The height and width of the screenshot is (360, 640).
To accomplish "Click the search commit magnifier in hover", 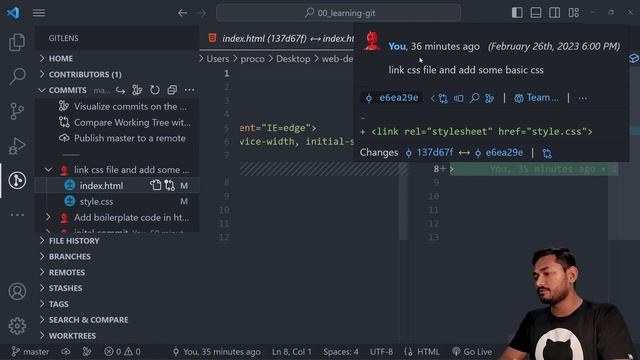I will tap(474, 98).
